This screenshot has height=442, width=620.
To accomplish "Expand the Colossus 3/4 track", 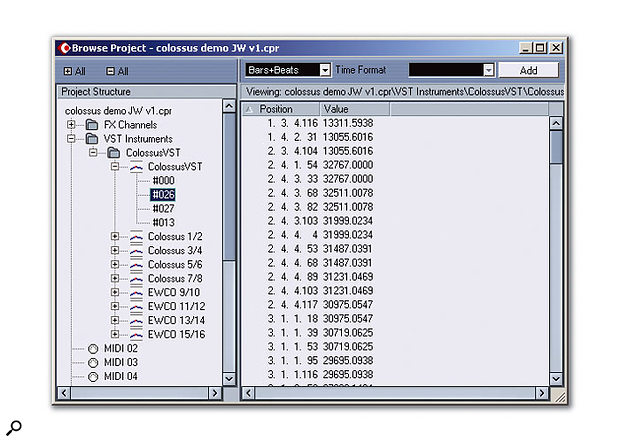I will tap(115, 250).
